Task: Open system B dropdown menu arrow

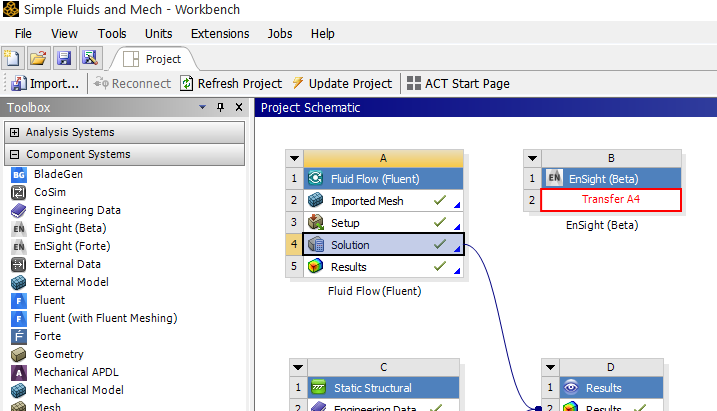Action: [x=532, y=158]
